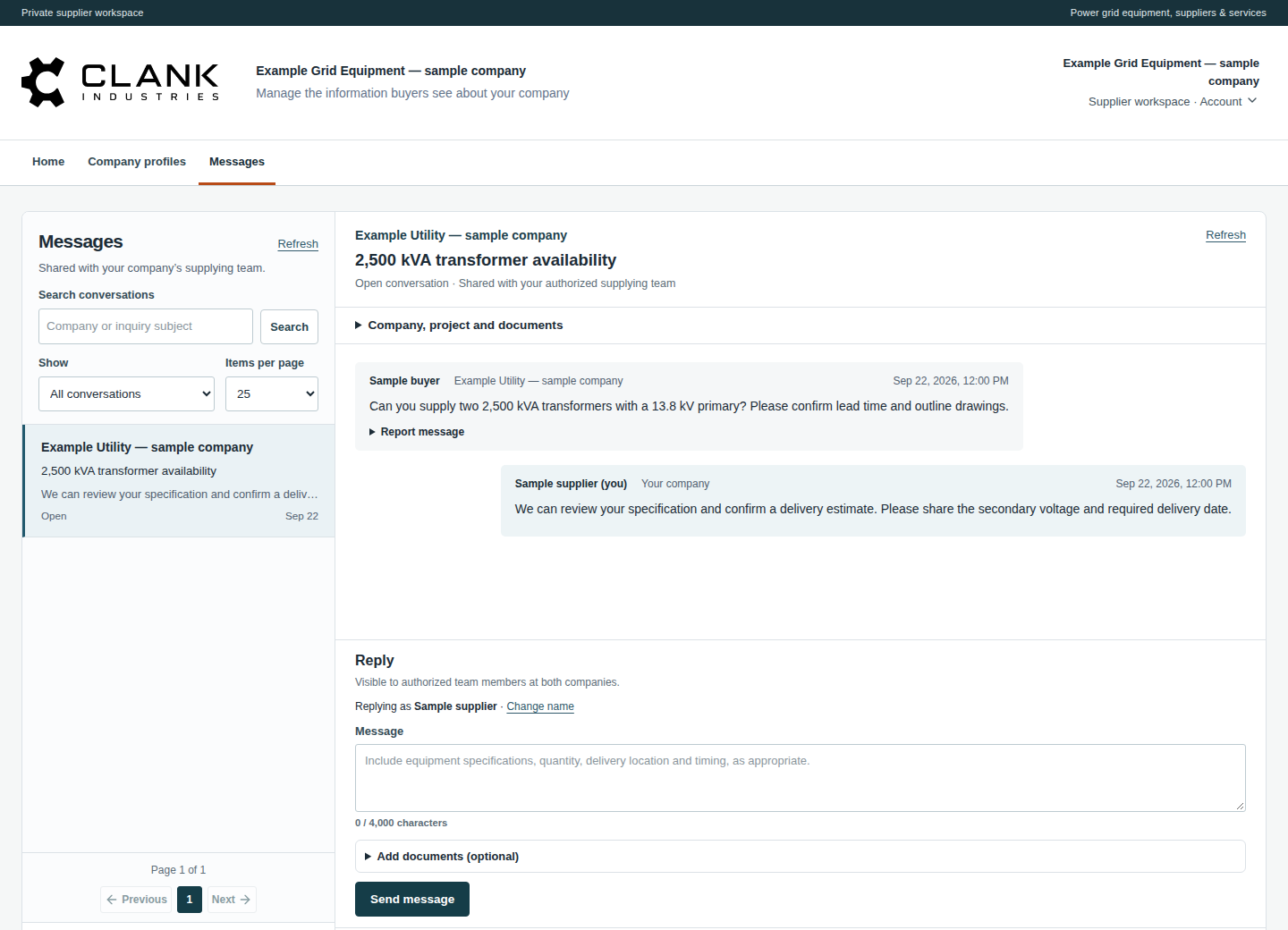Image resolution: width=1288 pixels, height=930 pixels.
Task: Go to the Home tab
Action: pyautogui.click(x=48, y=162)
